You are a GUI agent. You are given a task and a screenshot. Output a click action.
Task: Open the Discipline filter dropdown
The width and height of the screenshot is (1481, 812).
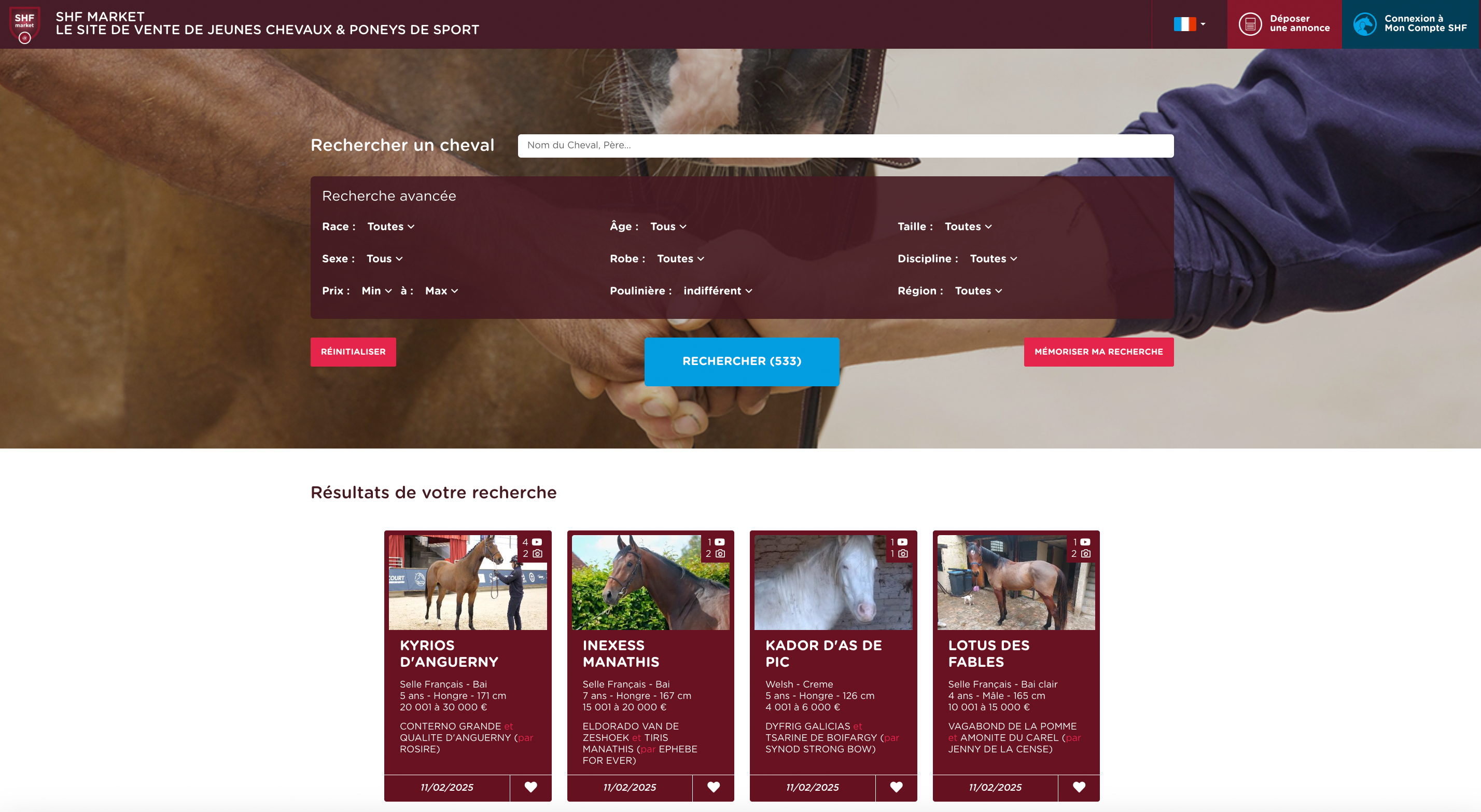click(x=994, y=259)
